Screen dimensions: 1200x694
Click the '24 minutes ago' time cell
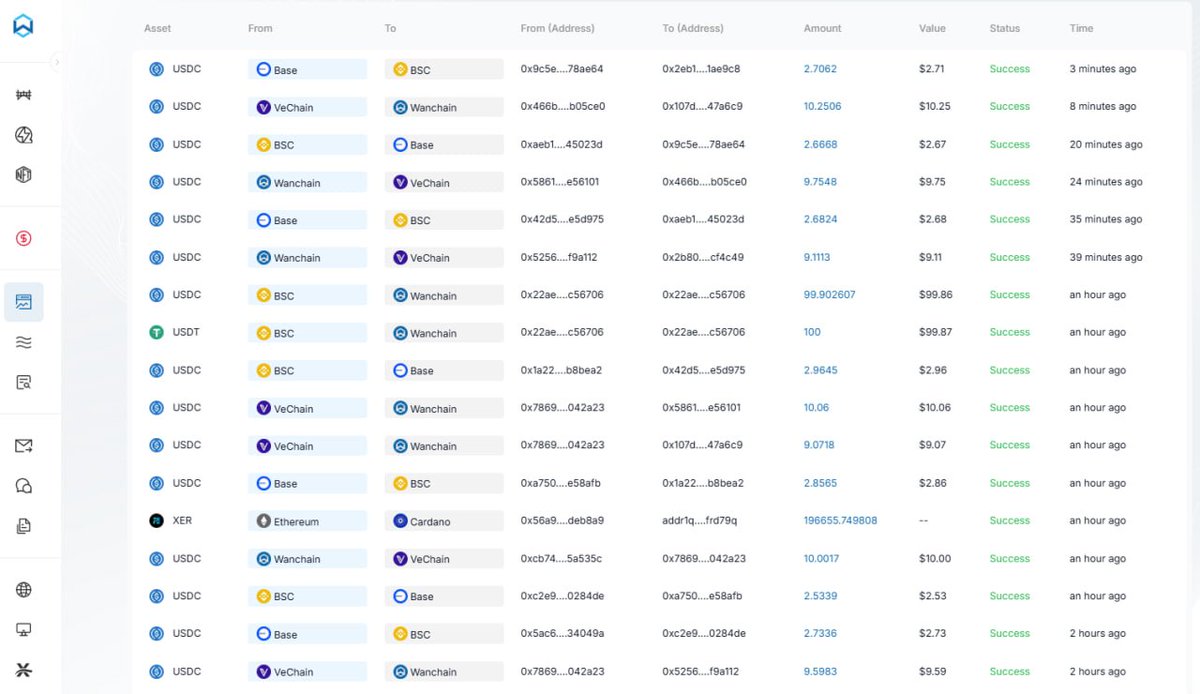point(1106,182)
